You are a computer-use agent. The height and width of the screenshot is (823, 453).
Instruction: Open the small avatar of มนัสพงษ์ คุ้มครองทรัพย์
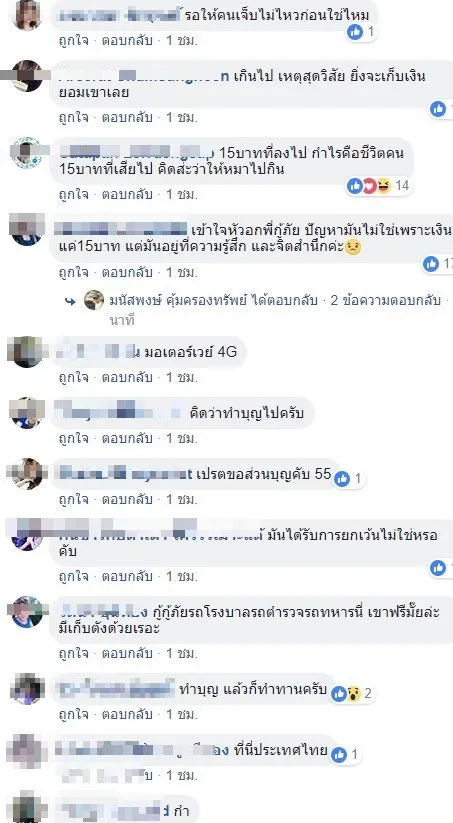tap(94, 300)
